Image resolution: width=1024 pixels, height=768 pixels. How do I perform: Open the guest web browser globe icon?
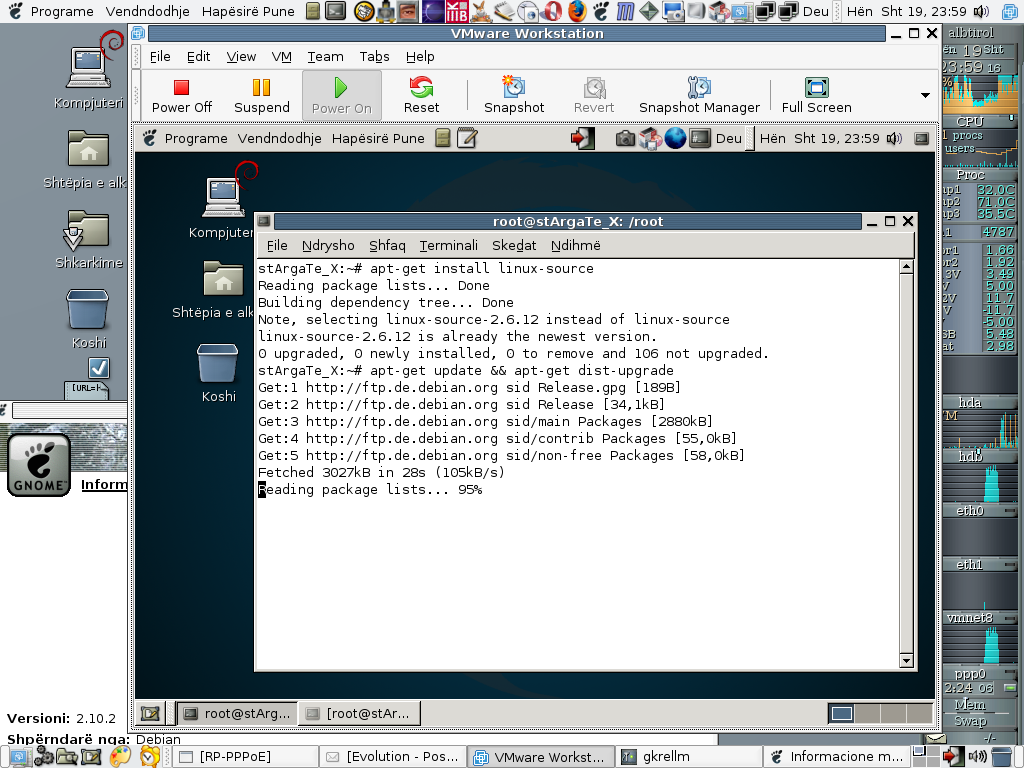click(675, 138)
